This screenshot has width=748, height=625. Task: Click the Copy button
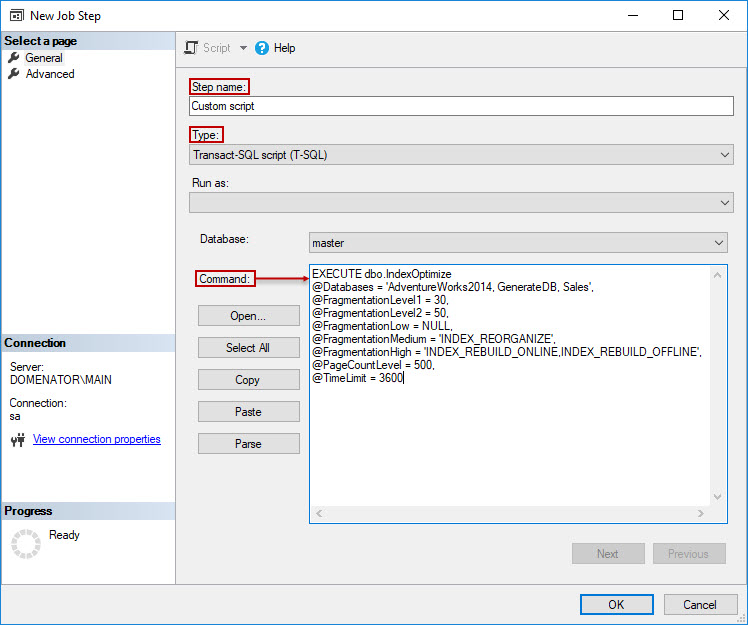coord(249,380)
